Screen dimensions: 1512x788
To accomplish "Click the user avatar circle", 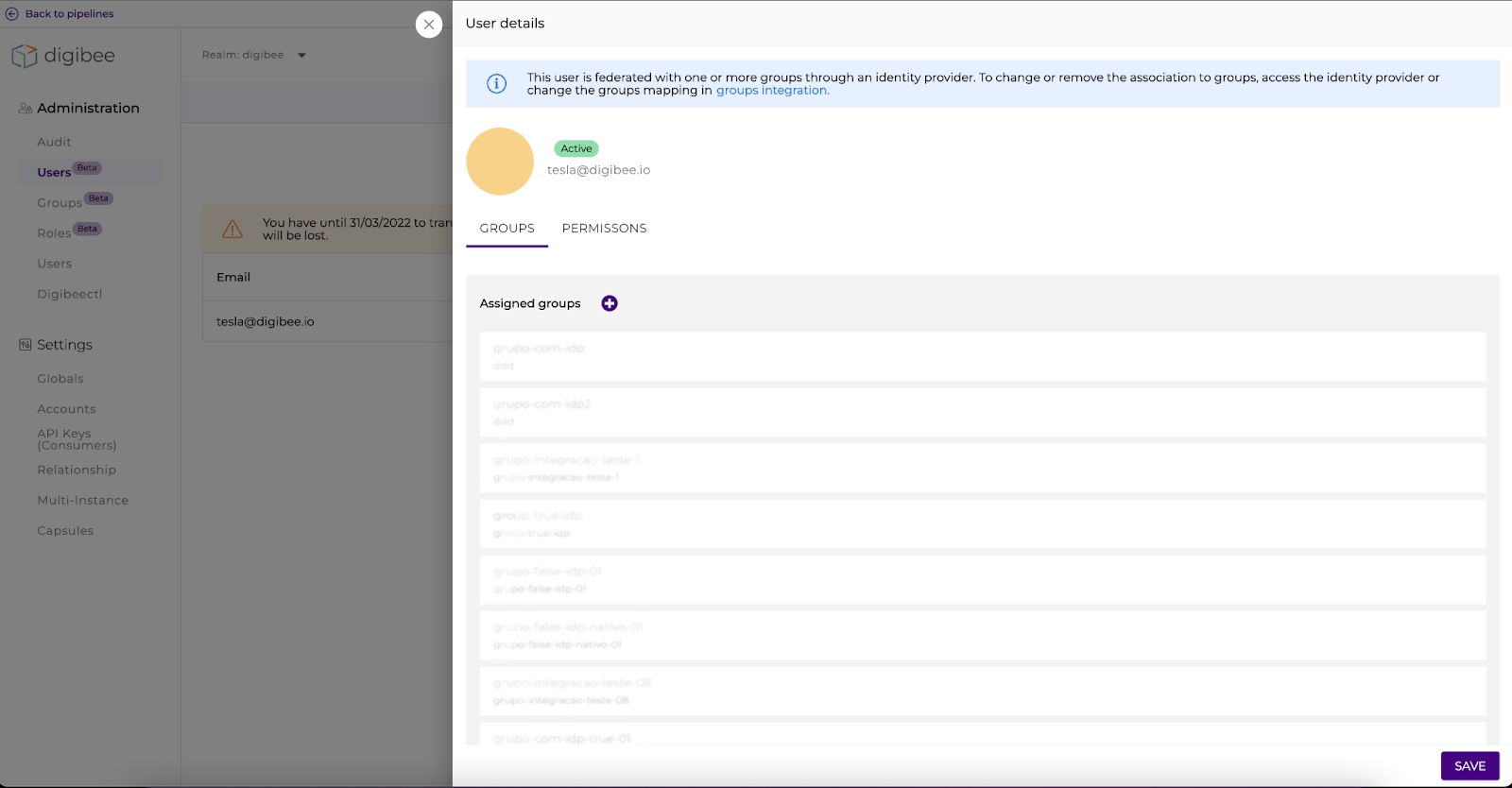I will coord(500,162).
